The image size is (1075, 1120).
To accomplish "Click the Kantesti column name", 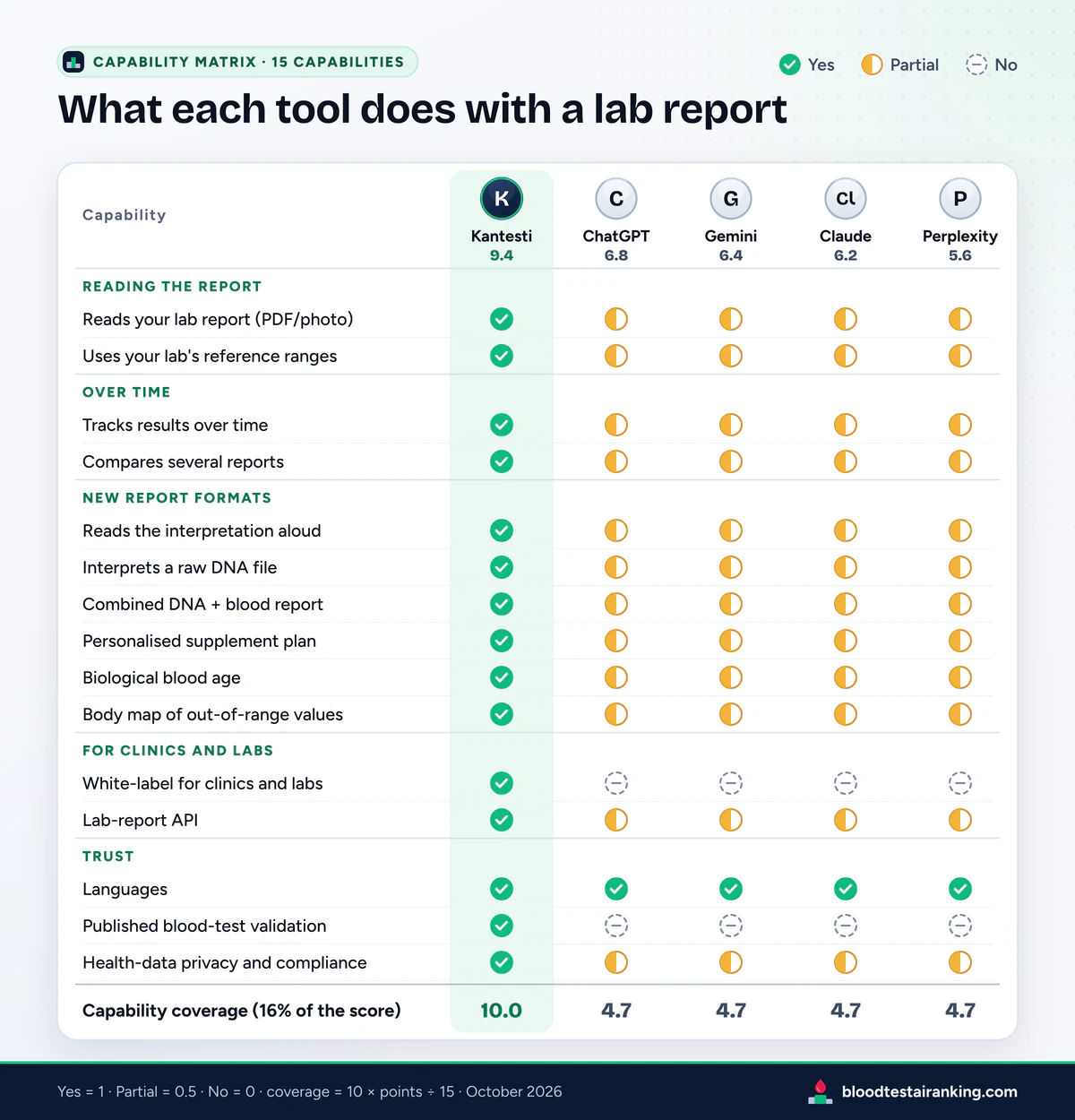I will coord(502,236).
